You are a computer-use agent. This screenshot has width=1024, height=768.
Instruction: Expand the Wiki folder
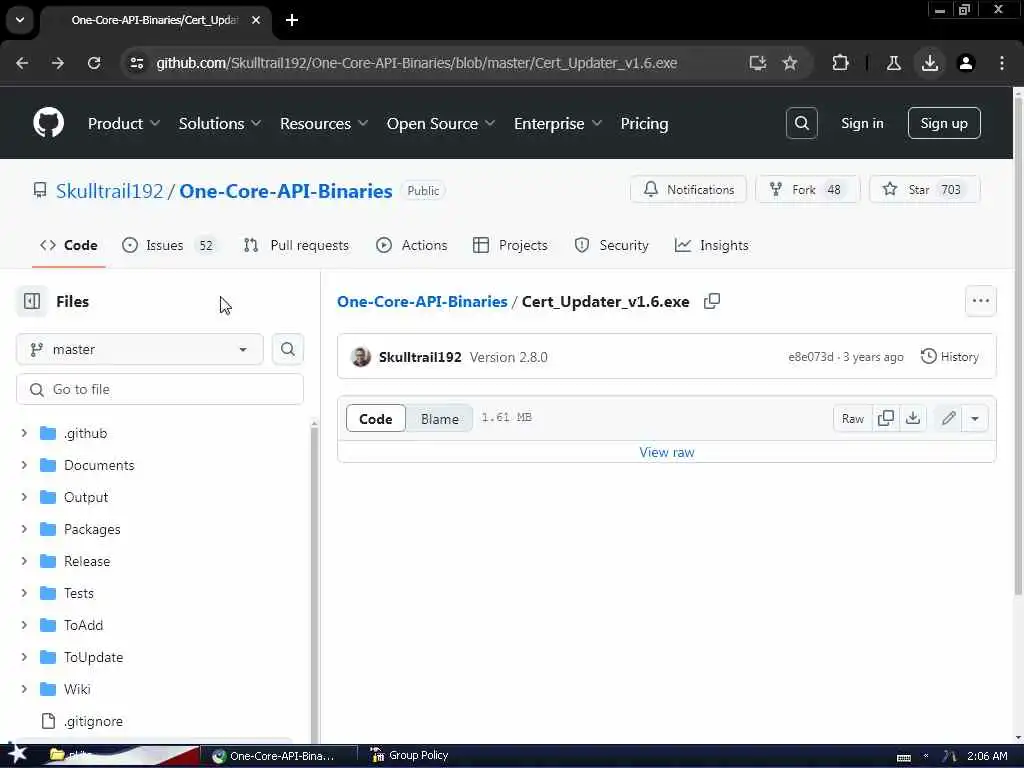[x=24, y=689]
